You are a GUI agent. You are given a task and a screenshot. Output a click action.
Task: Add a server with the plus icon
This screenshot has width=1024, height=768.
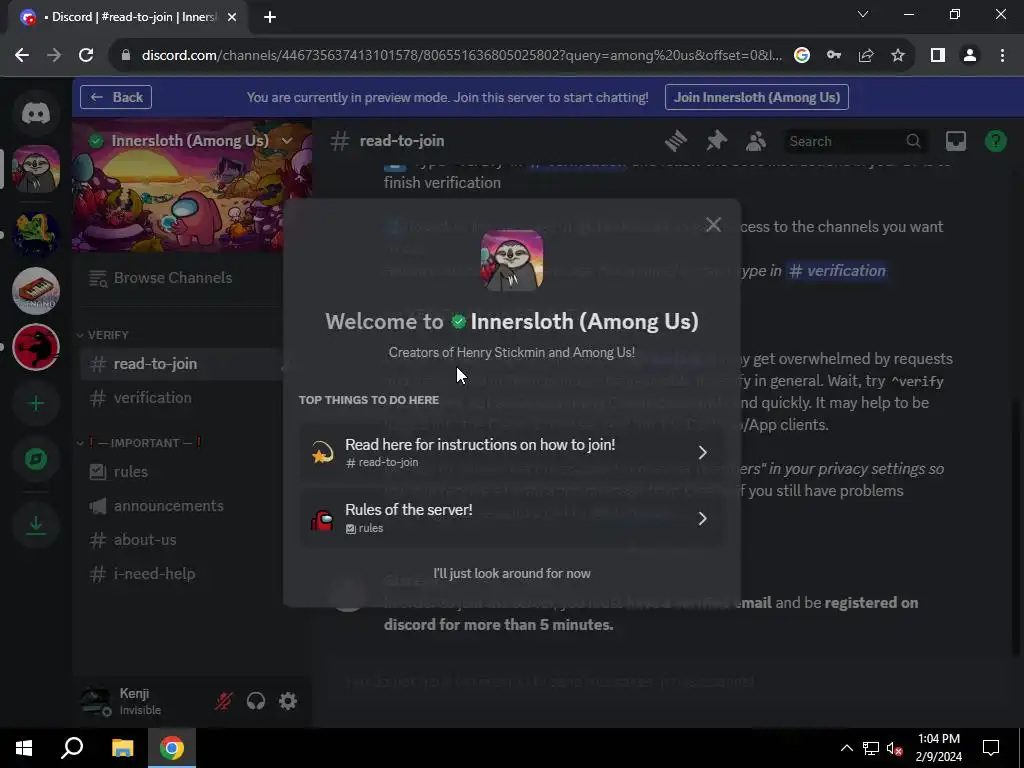(x=36, y=403)
